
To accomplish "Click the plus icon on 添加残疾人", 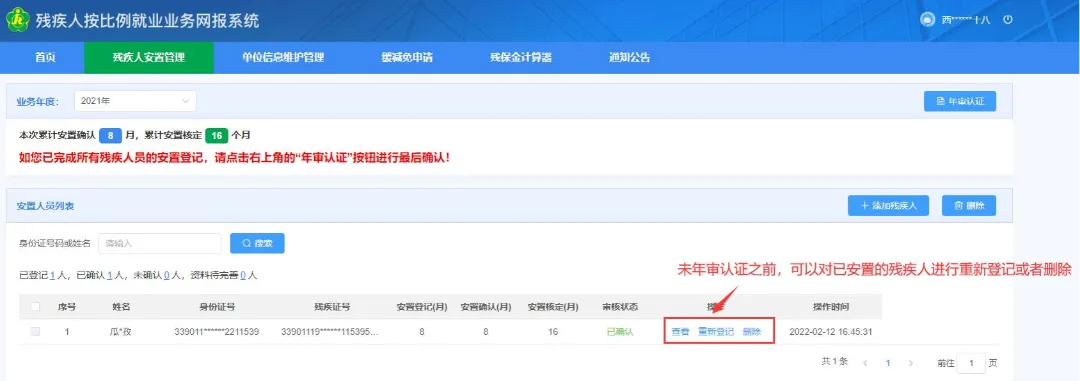I will pyautogui.click(x=864, y=205).
